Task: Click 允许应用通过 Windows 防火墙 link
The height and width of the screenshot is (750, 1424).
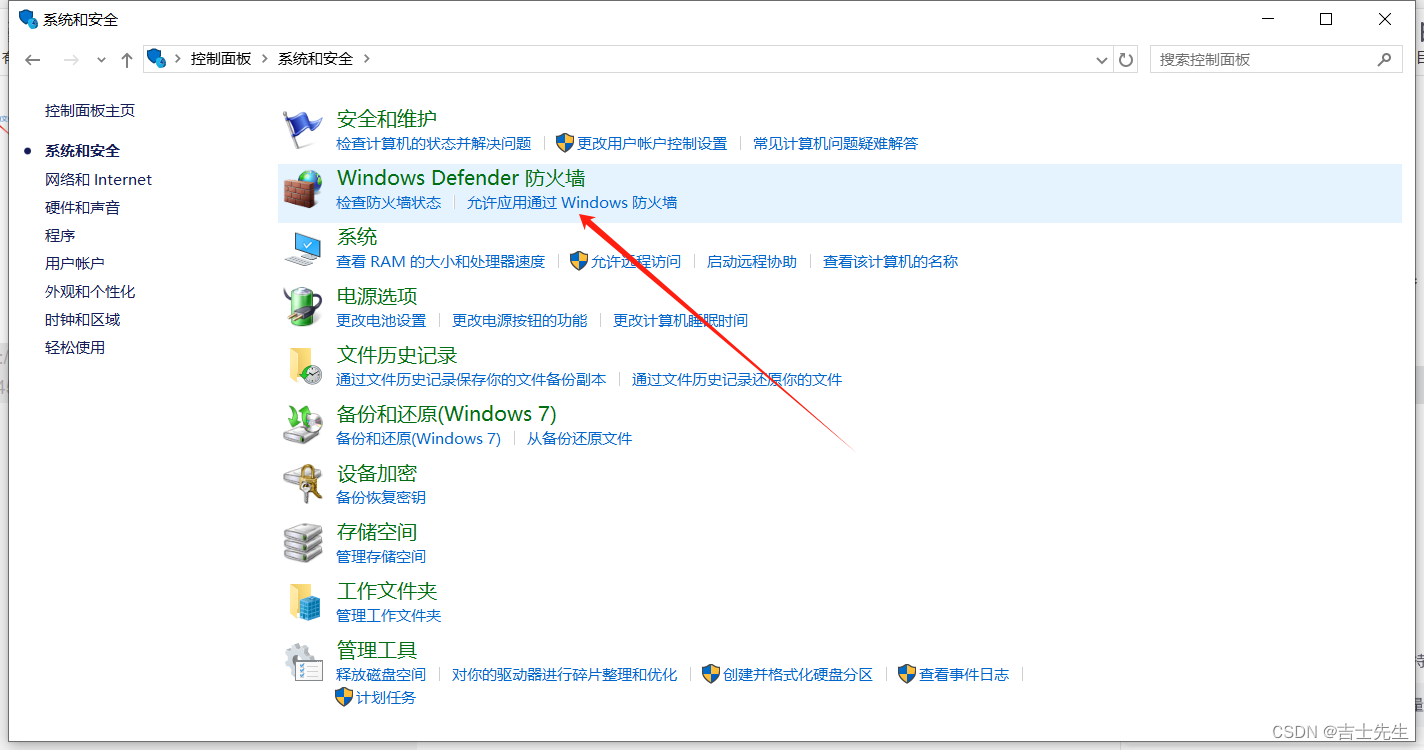Action: click(x=572, y=202)
